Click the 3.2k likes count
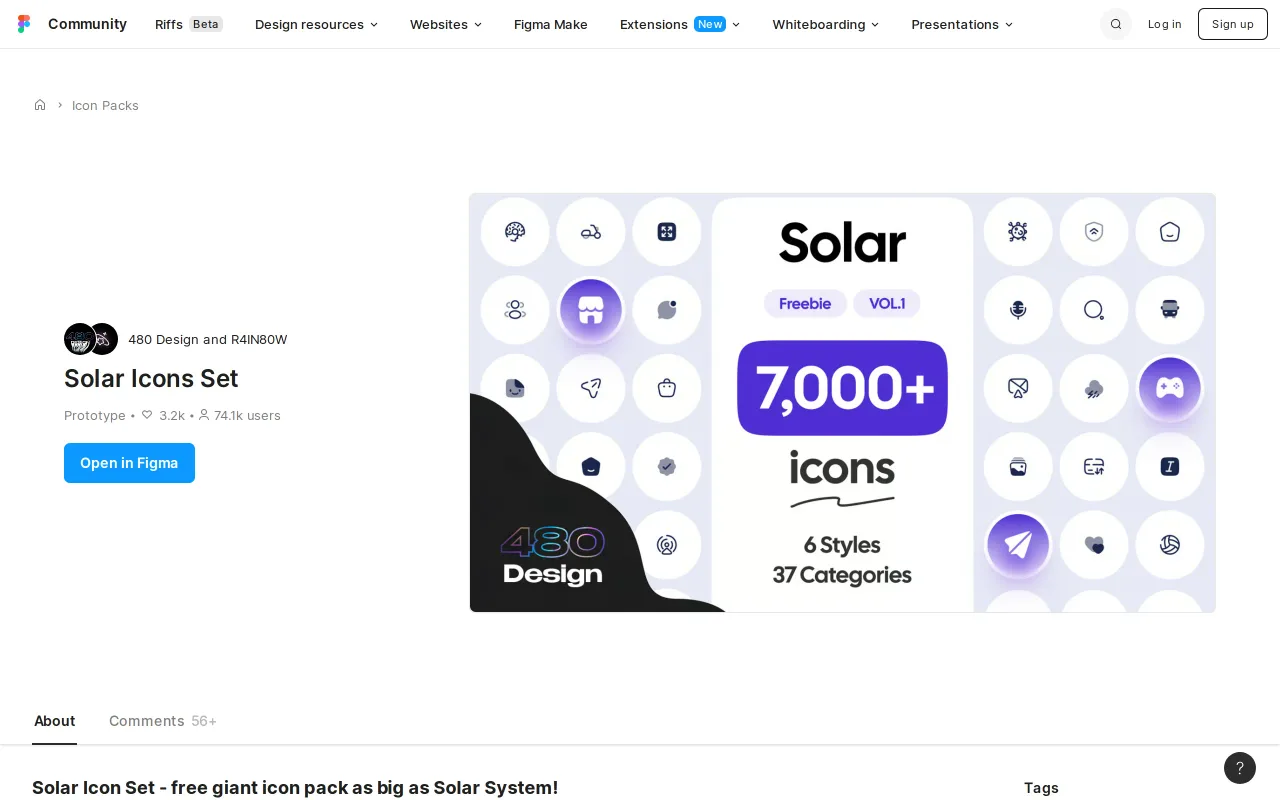 (x=172, y=415)
